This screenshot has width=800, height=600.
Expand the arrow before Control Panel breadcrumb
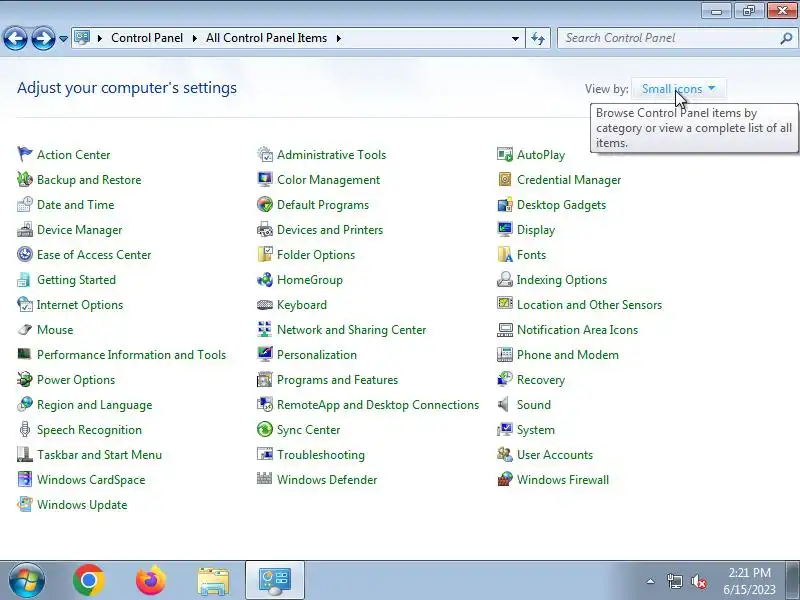tap(99, 38)
